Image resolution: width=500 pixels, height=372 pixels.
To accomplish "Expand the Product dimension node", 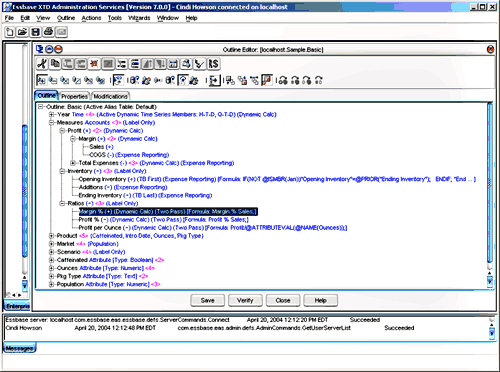I will click(52, 236).
